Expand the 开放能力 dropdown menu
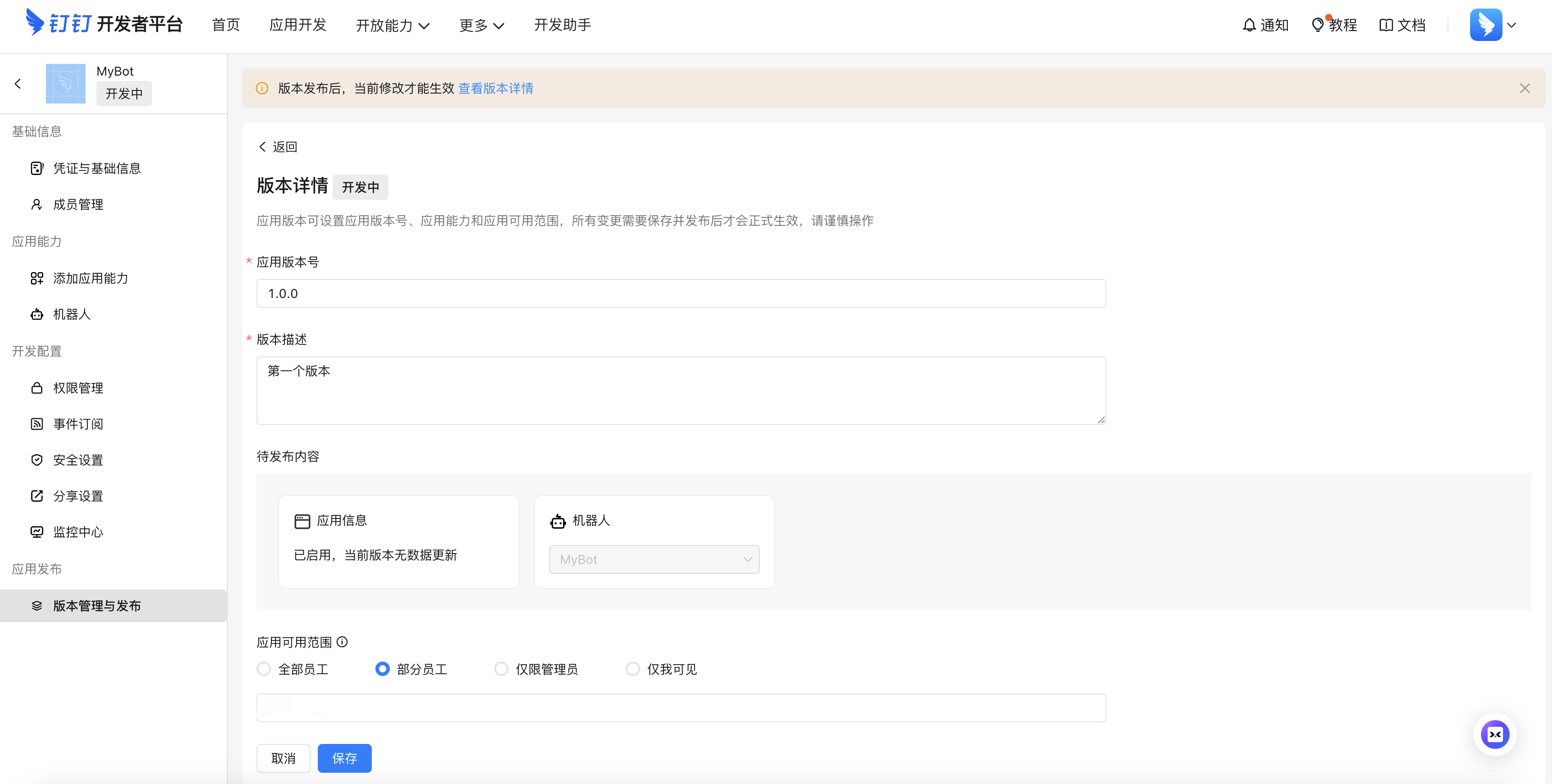The height and width of the screenshot is (784, 1552). pos(393,25)
